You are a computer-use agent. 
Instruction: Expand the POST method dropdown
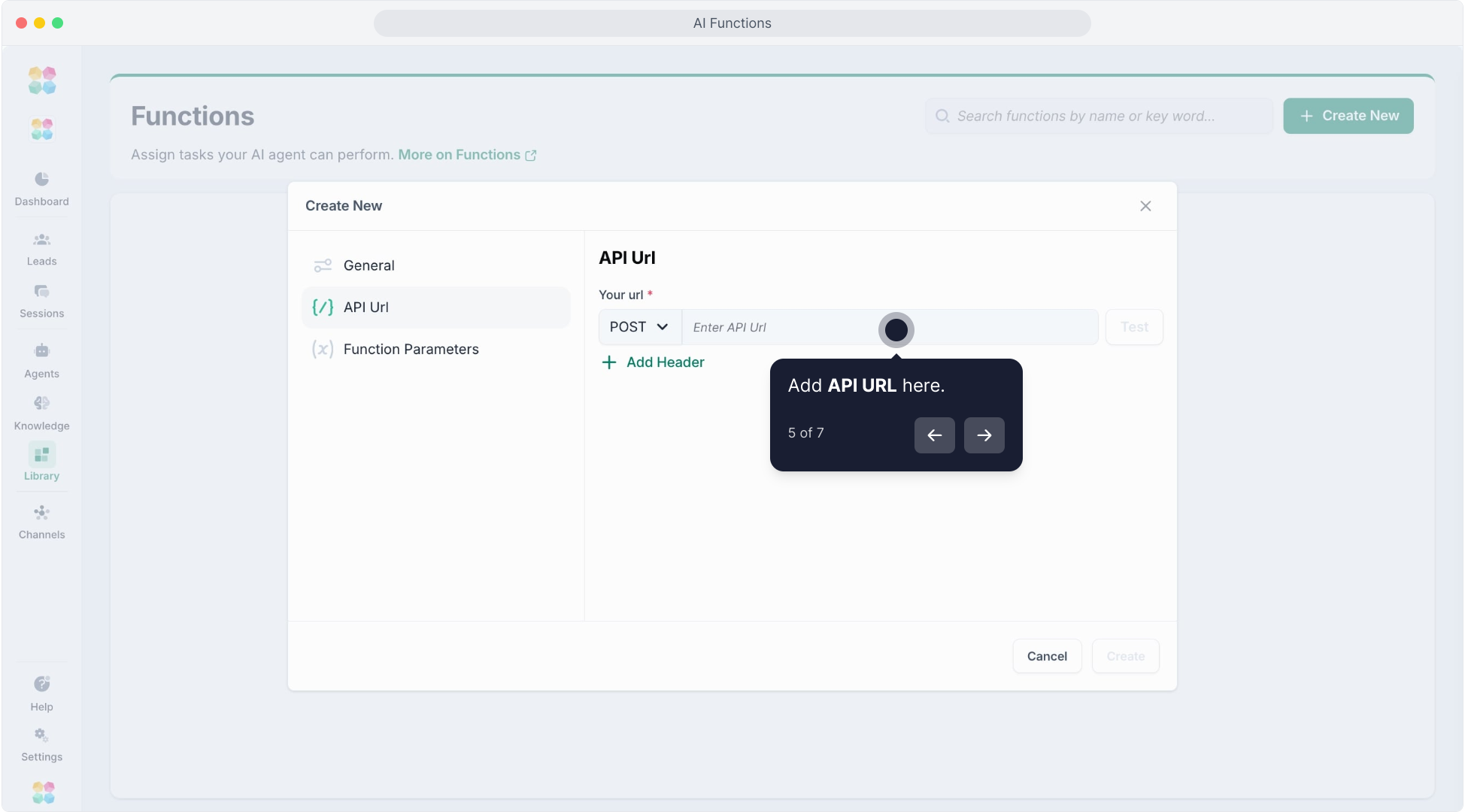(639, 327)
